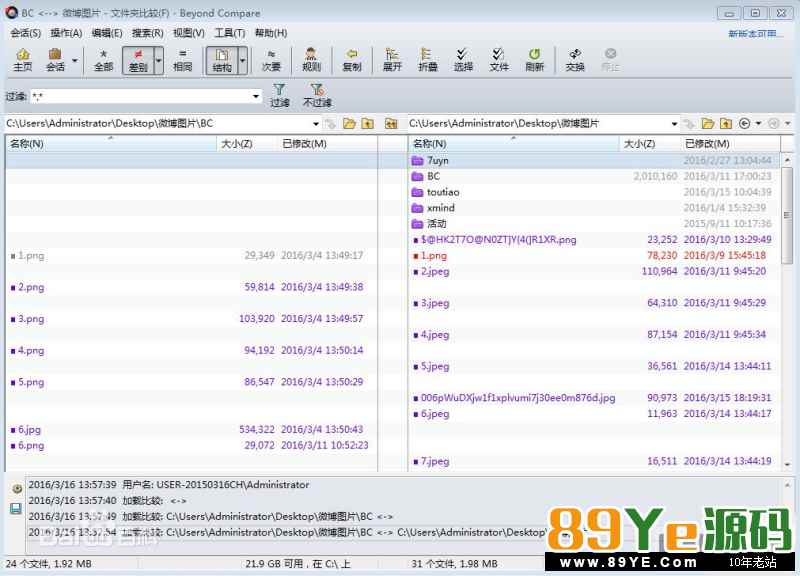Viewport: 800px width, 576px height.
Task: Toggle 全部 show all files
Action: pyautogui.click(x=103, y=60)
